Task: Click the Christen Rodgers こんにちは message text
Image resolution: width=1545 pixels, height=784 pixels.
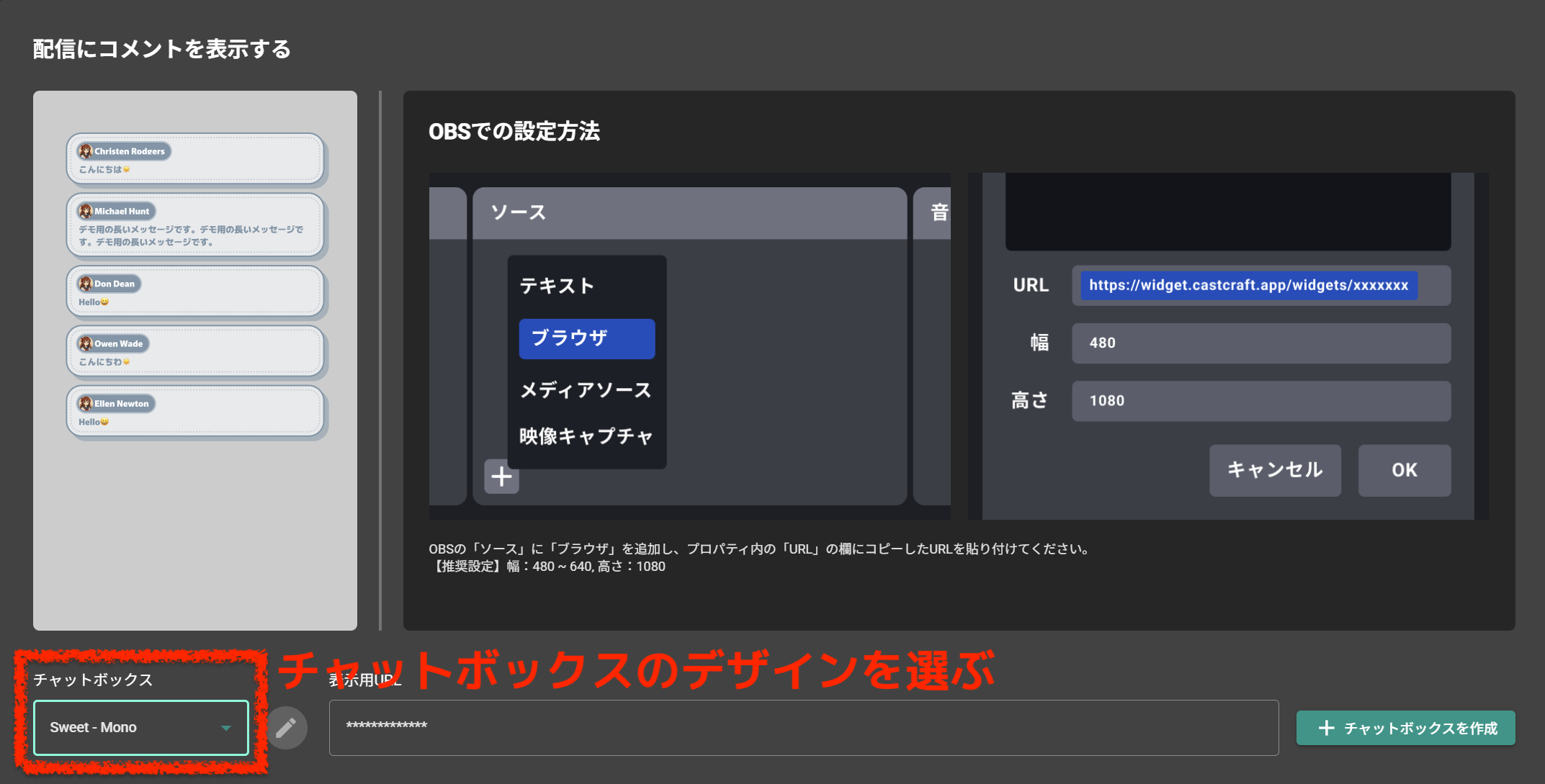Action: pyautogui.click(x=104, y=170)
